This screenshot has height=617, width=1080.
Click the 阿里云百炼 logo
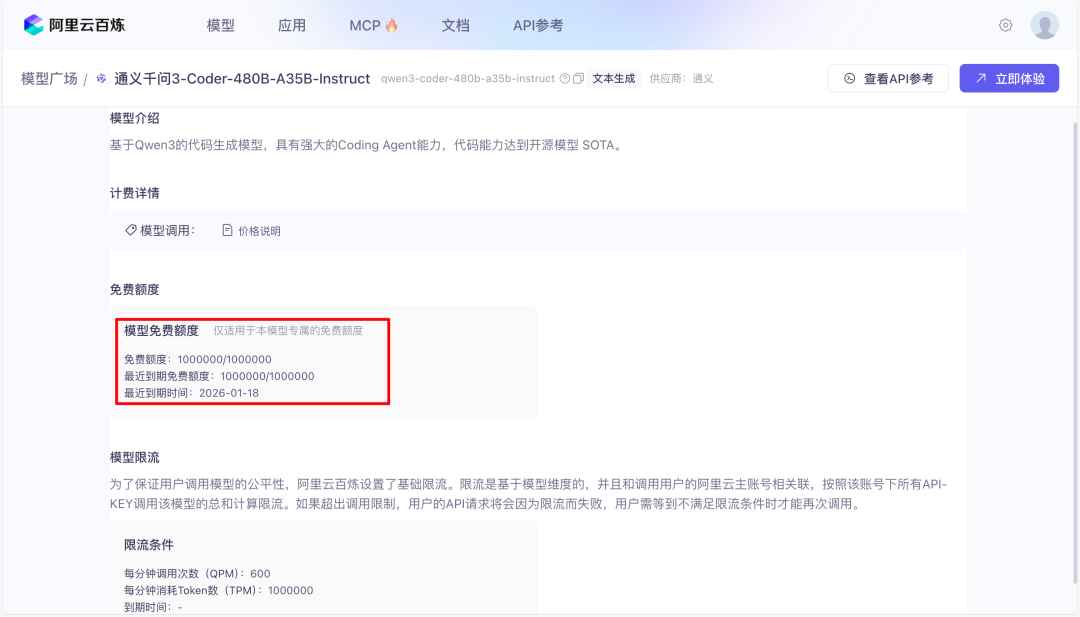pyautogui.click(x=74, y=25)
